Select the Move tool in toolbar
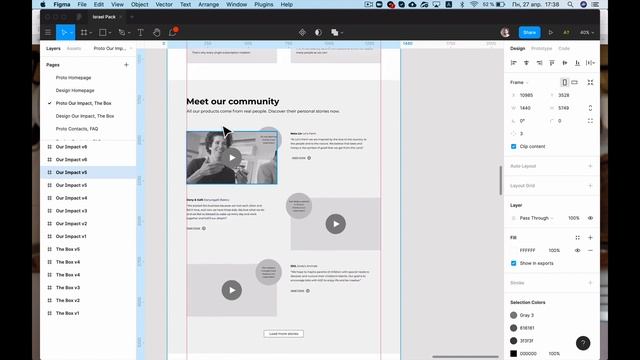 click(x=64, y=32)
